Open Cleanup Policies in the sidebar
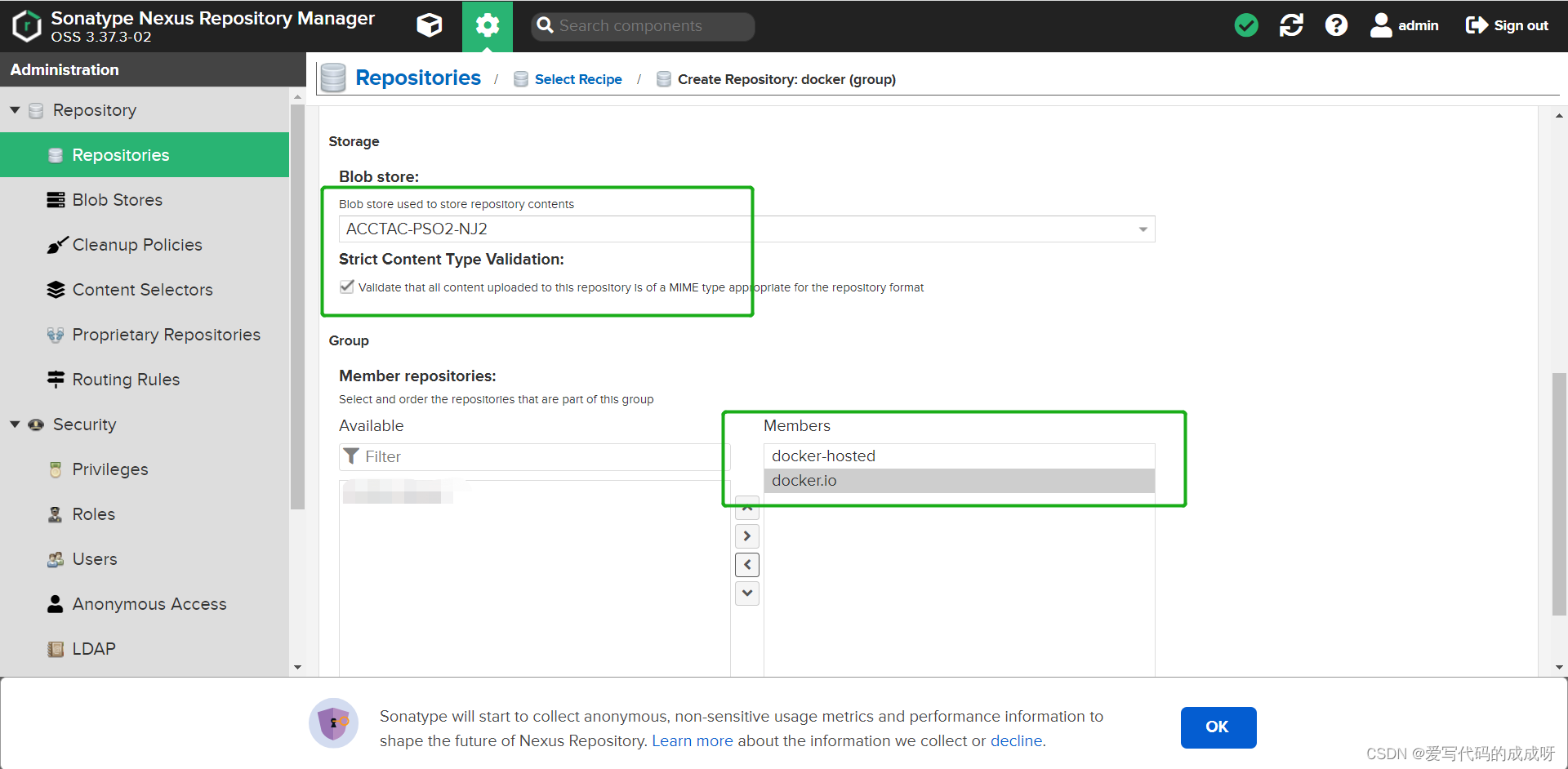The width and height of the screenshot is (1568, 769). [x=145, y=245]
